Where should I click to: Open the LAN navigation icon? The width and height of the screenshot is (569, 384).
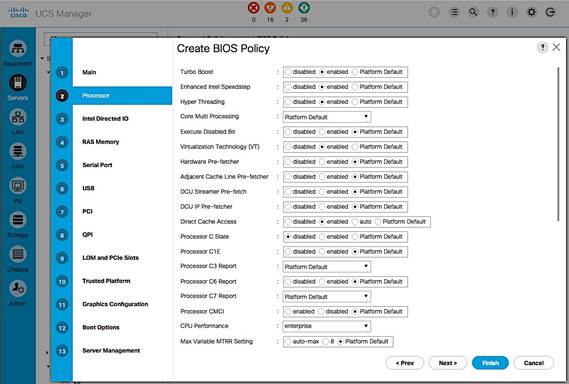click(17, 117)
